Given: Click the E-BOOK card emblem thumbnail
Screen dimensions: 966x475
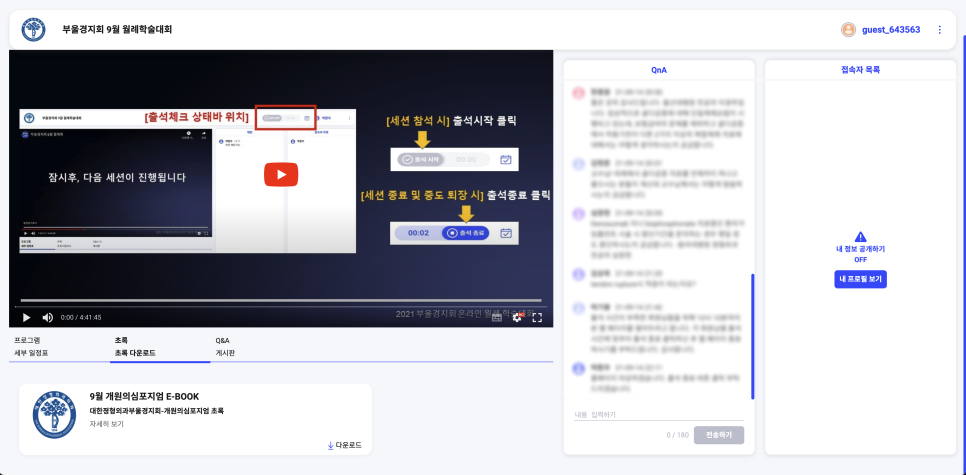Looking at the screenshot, I should tap(55, 414).
